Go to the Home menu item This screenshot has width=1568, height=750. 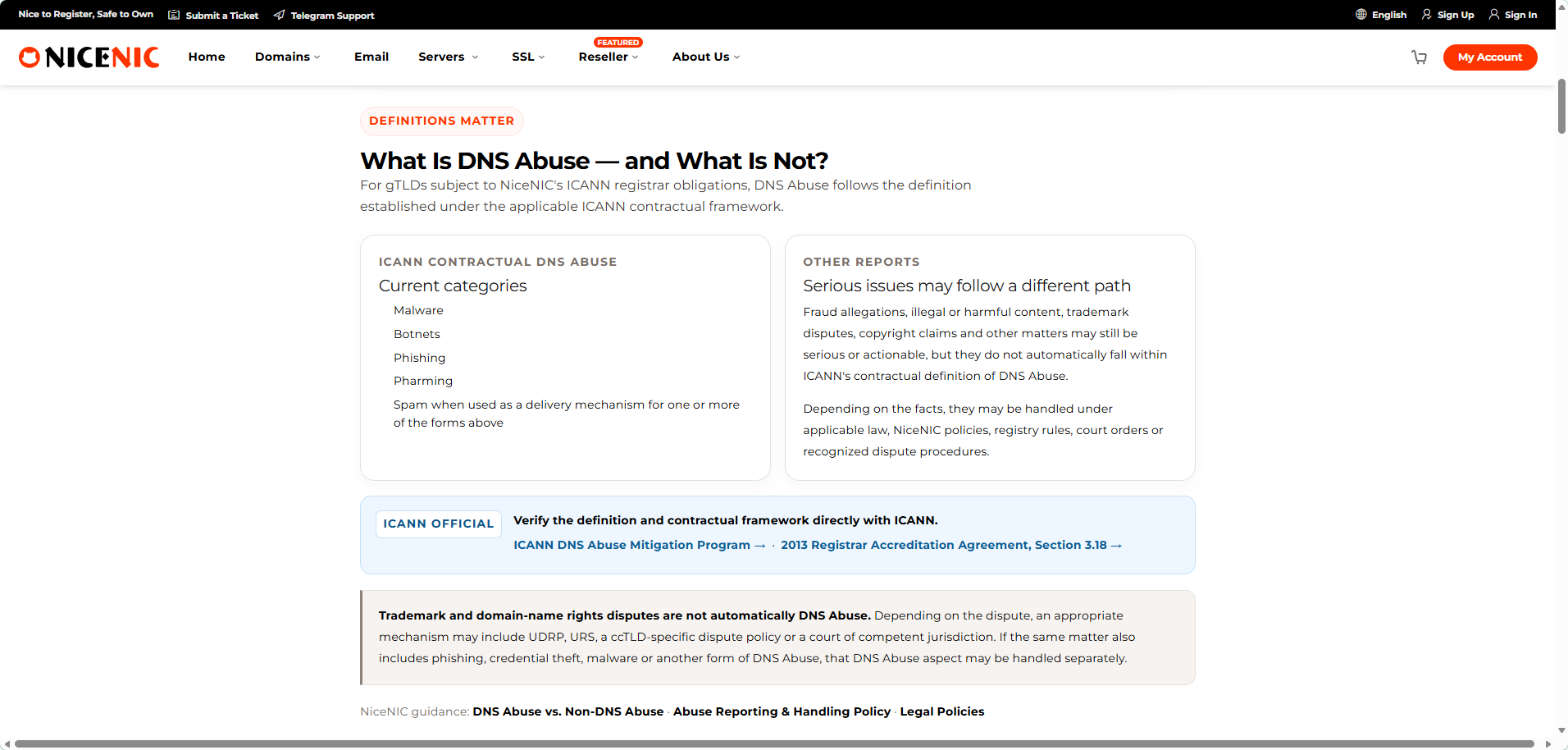(207, 57)
